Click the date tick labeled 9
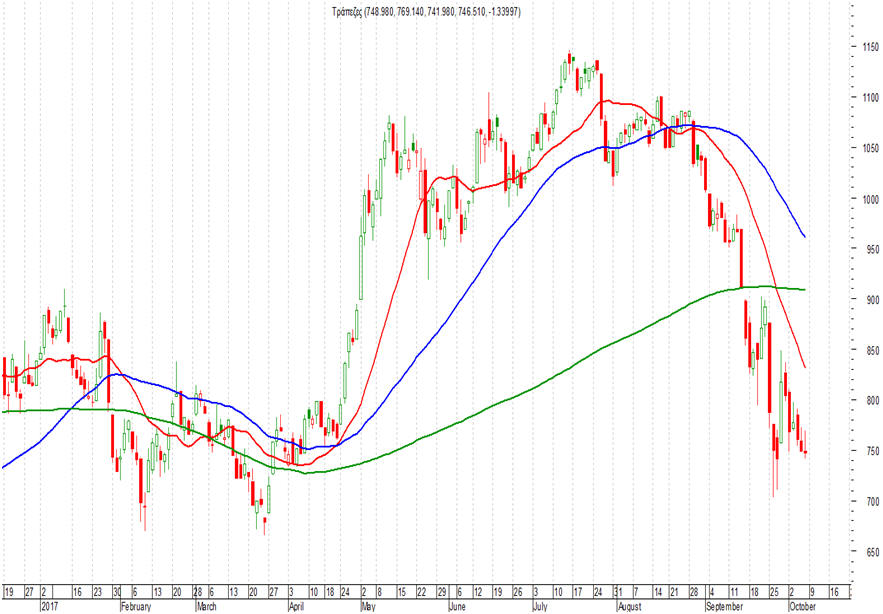This screenshot has width=883, height=614. coord(813,592)
